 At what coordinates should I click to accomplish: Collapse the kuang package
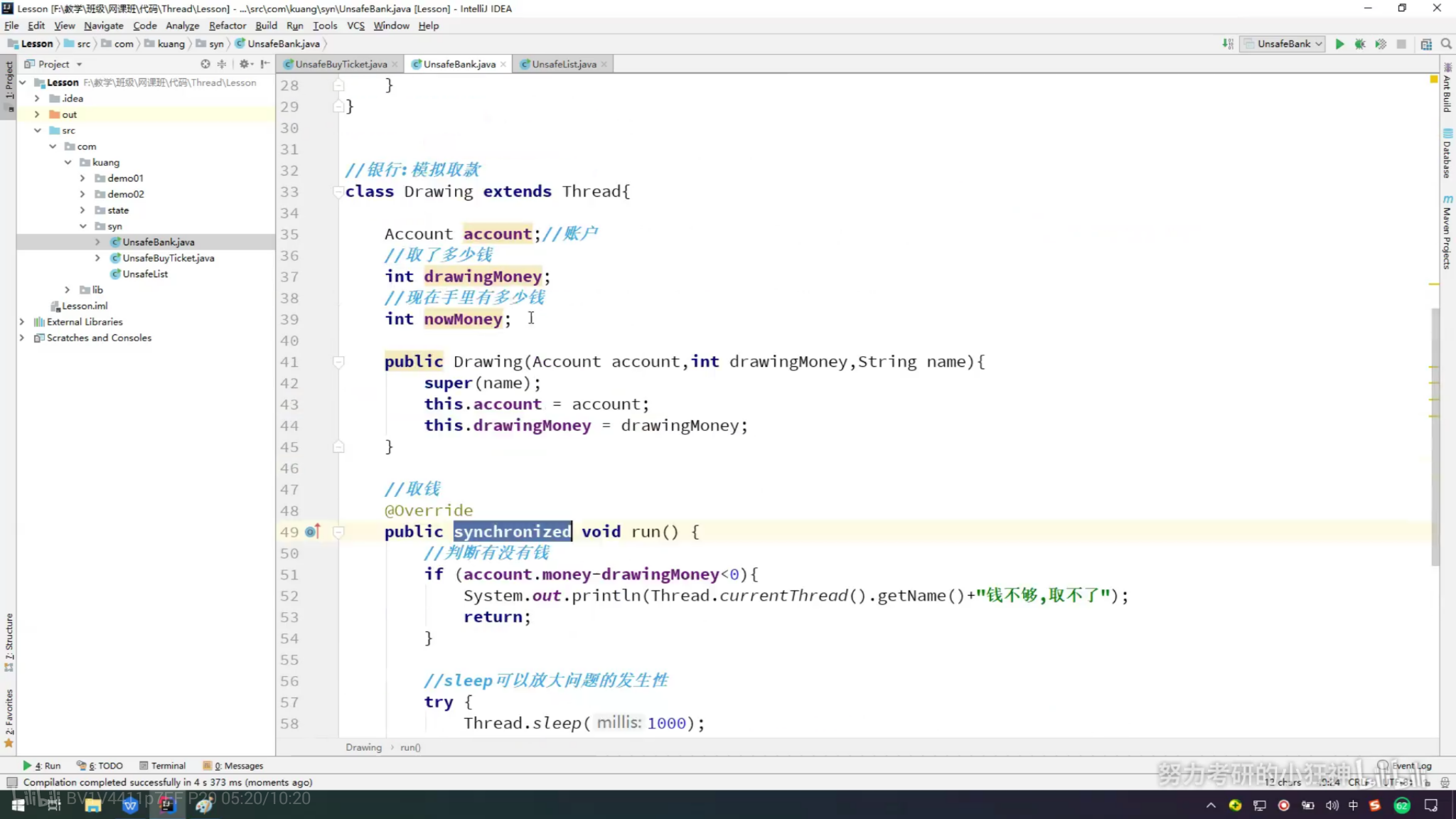tap(68, 162)
